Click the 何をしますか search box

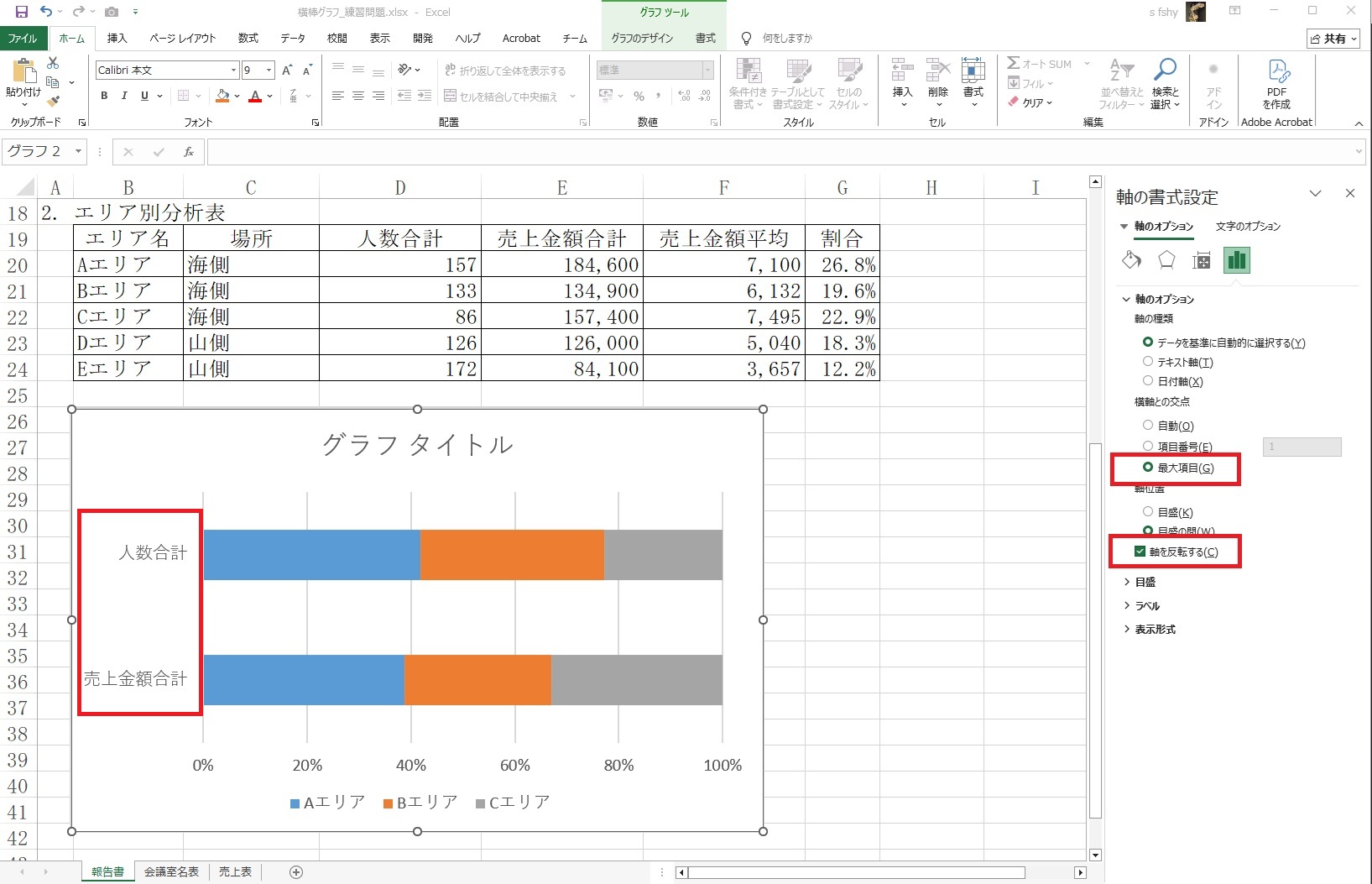point(787,39)
